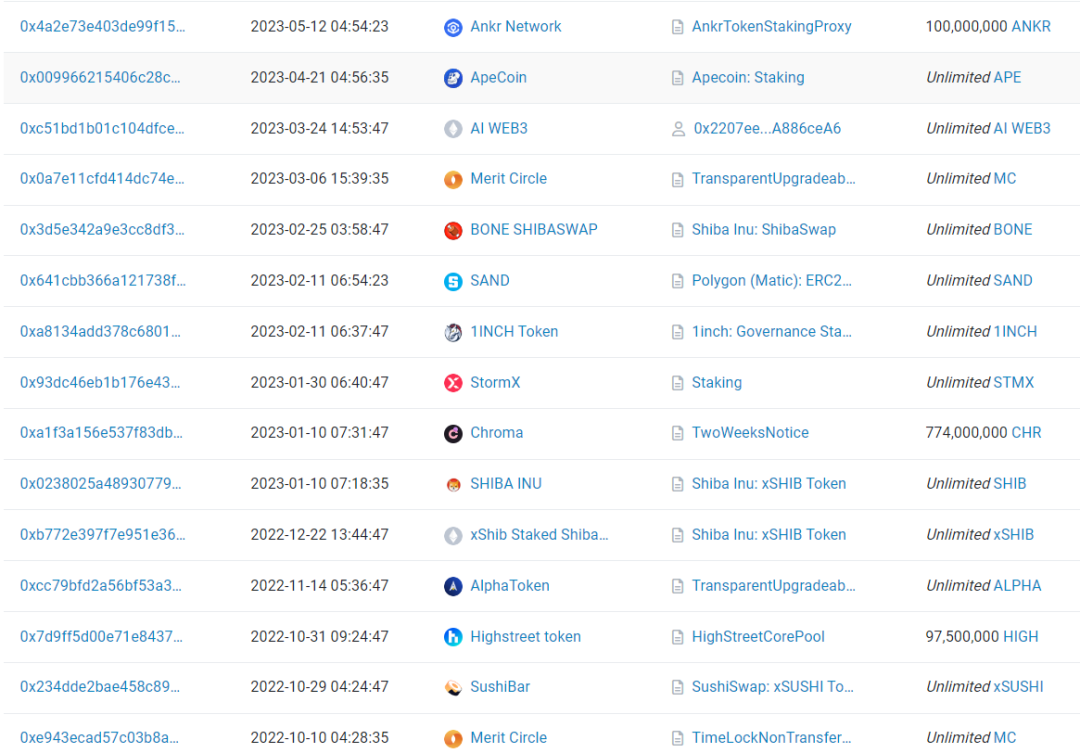Click the AI WEB3 token icon

pos(453,129)
